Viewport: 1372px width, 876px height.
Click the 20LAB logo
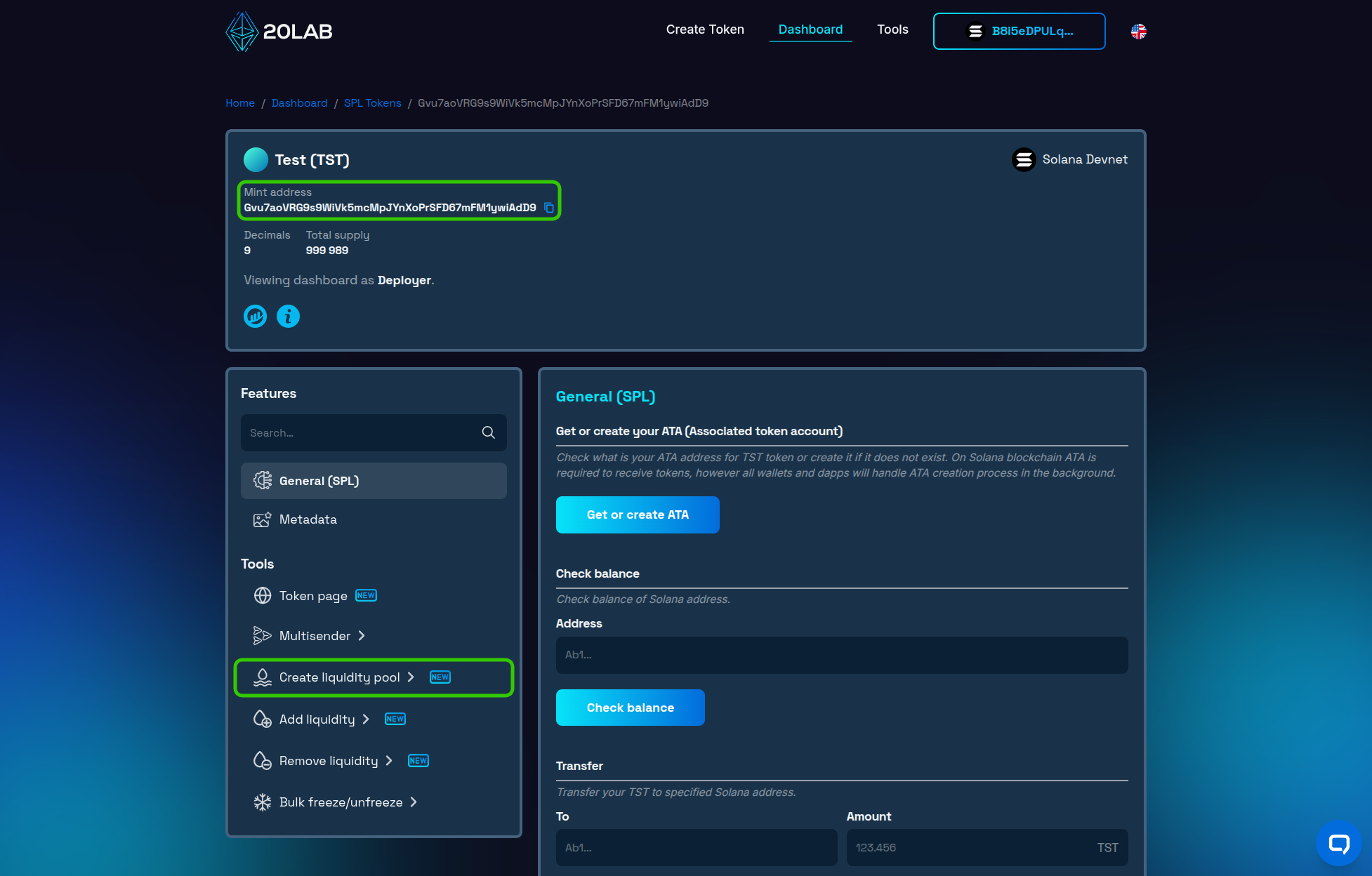pyautogui.click(x=279, y=32)
